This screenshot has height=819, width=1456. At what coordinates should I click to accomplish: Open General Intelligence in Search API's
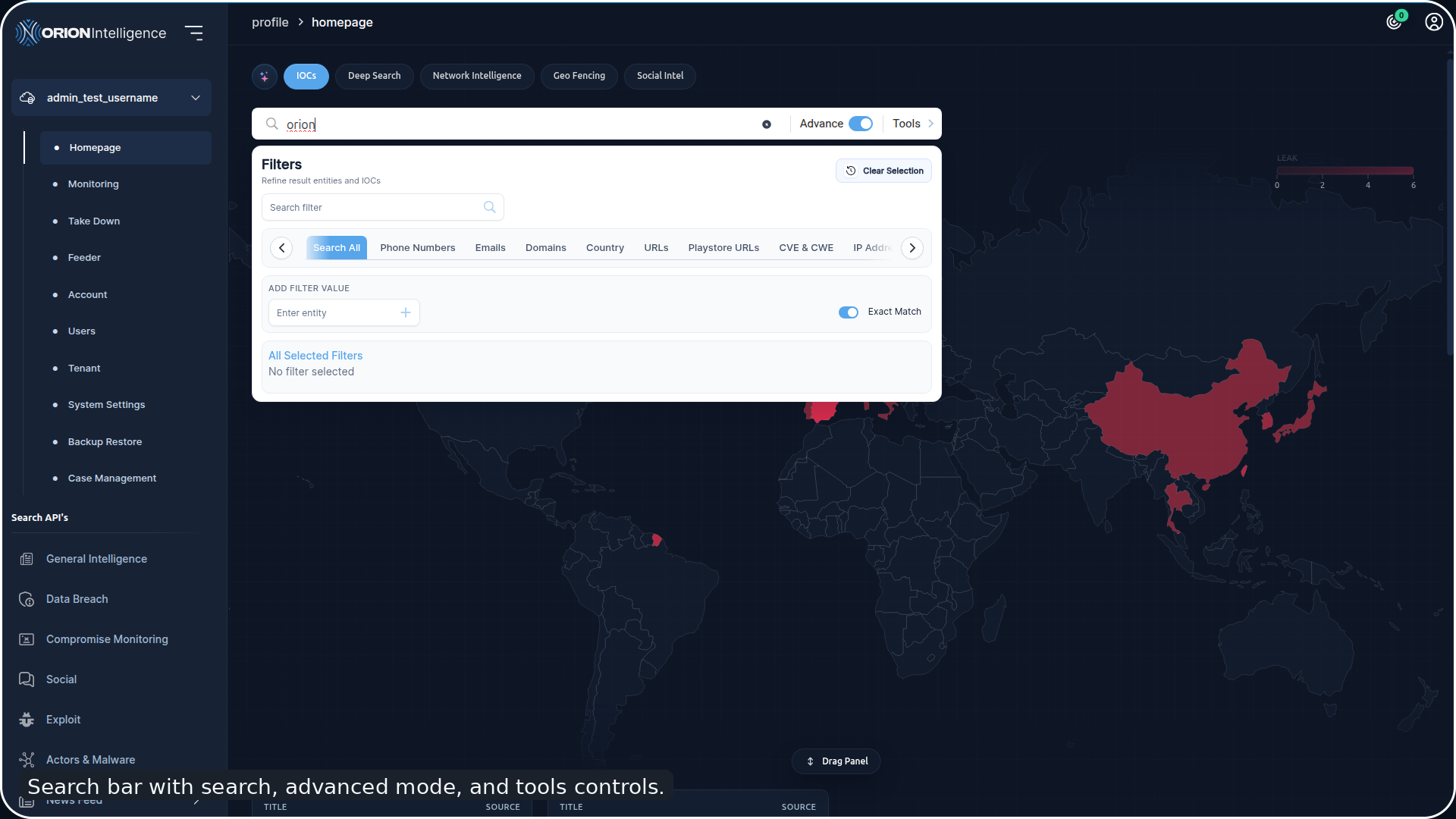96,559
